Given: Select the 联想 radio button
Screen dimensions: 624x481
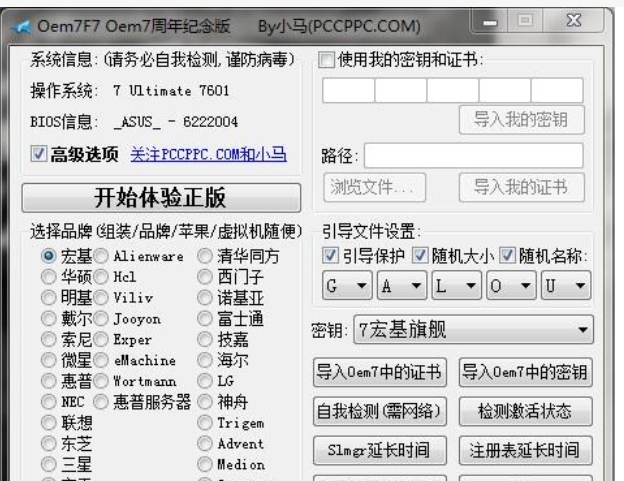Looking at the screenshot, I should click(x=49, y=423).
